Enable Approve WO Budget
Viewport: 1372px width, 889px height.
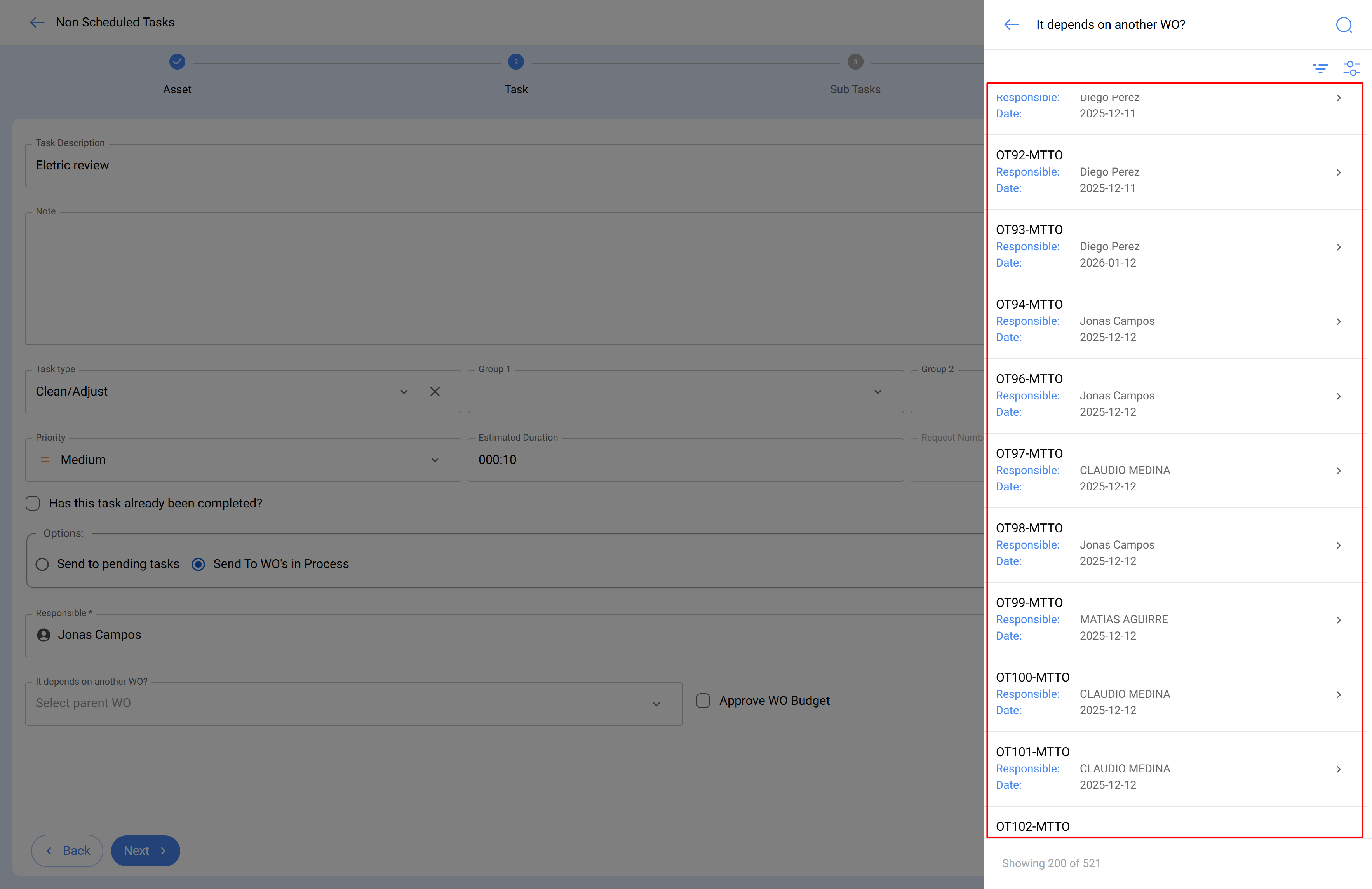point(703,701)
